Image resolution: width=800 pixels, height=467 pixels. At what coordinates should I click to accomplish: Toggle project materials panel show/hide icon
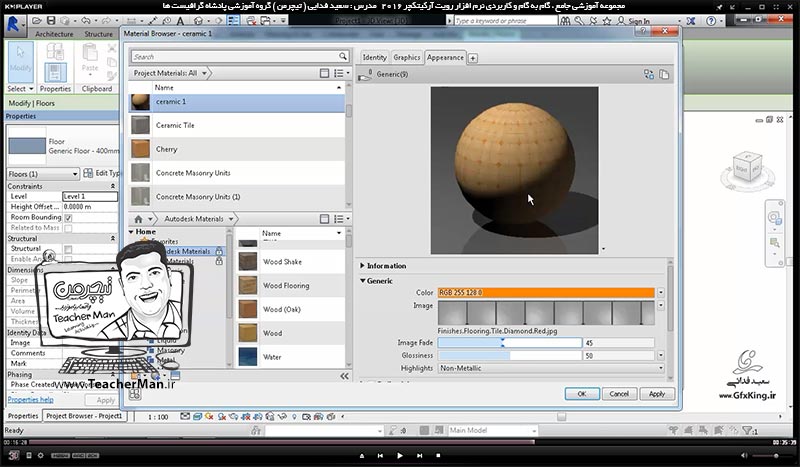(x=324, y=73)
